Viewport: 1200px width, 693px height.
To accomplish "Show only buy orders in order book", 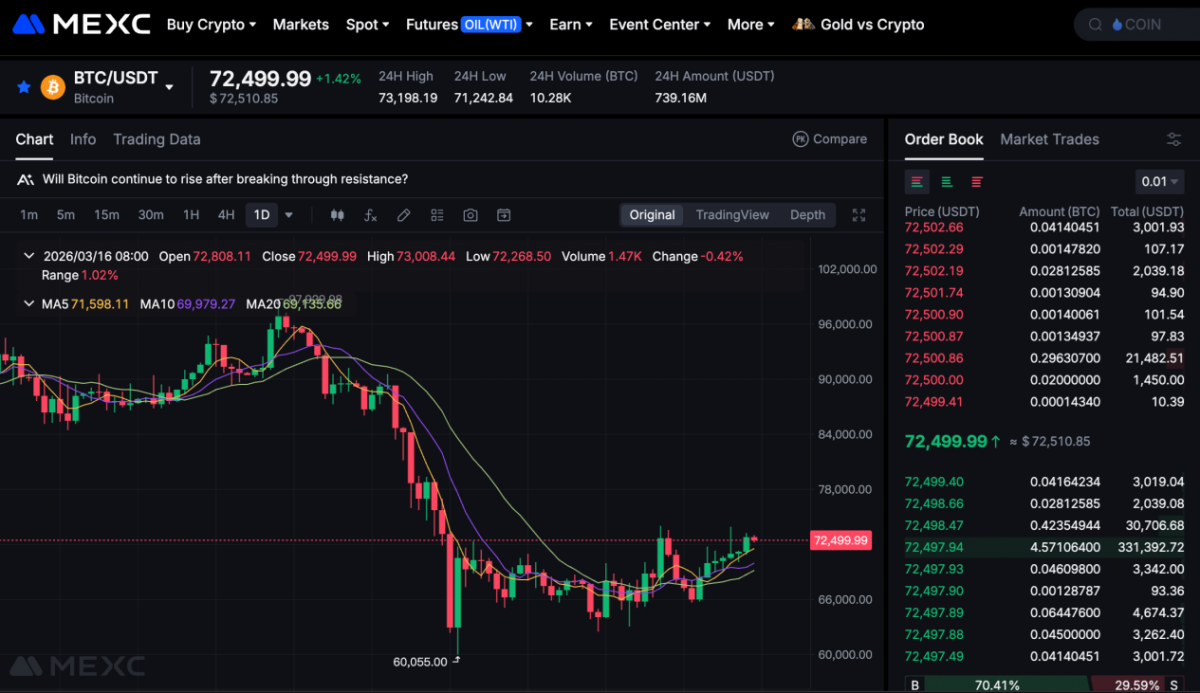I will point(946,181).
